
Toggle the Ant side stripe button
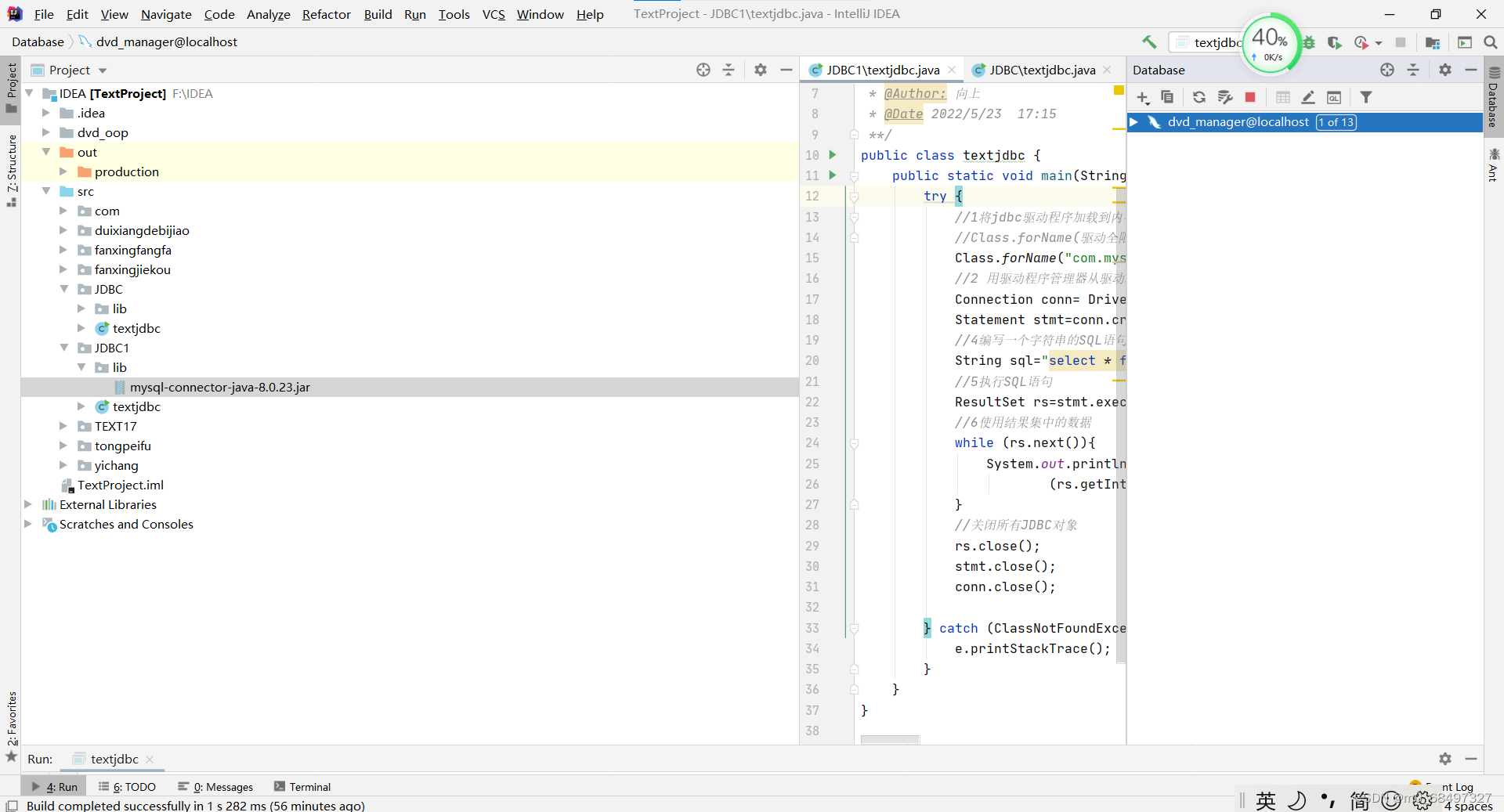point(1493,164)
